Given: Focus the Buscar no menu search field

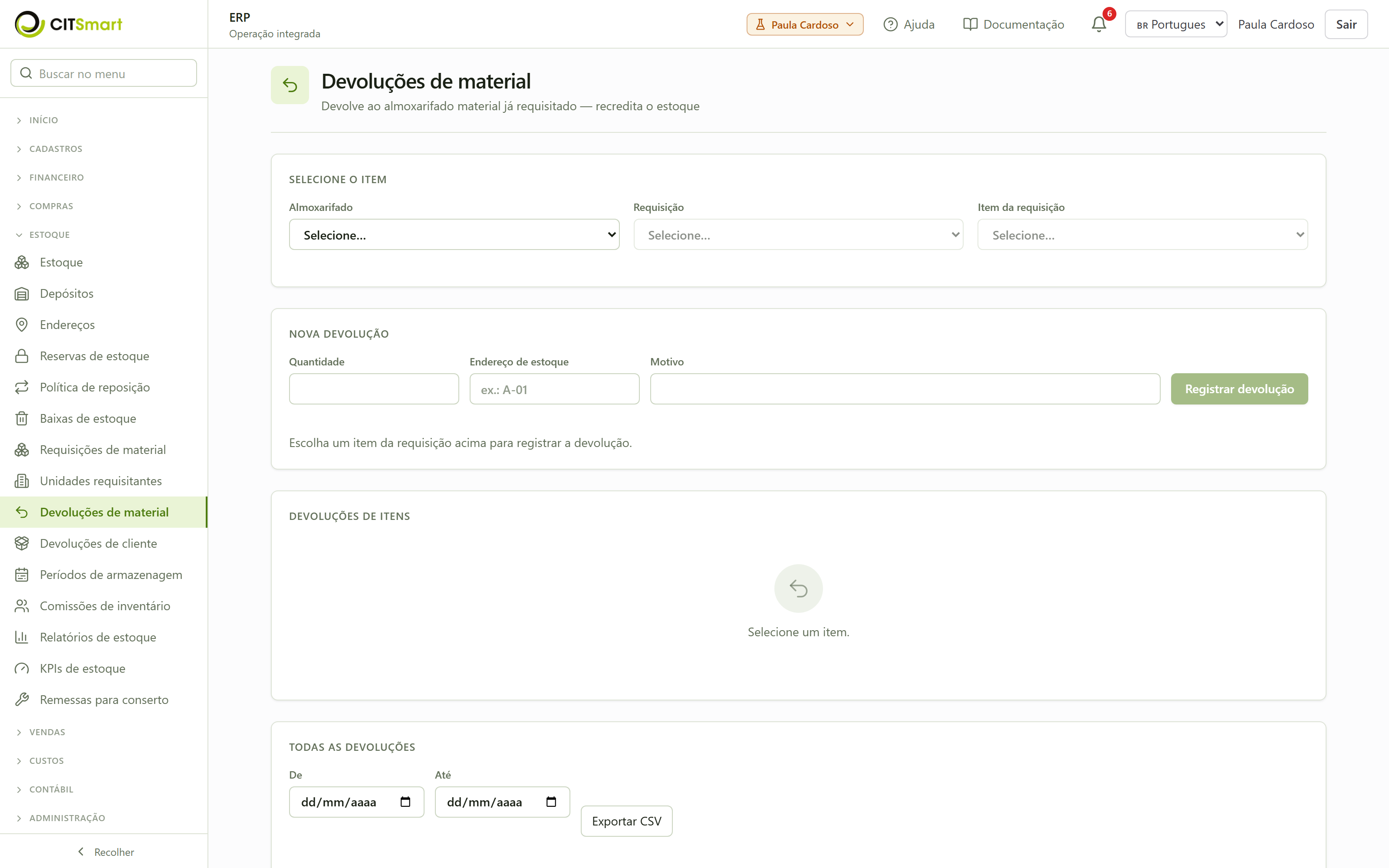Looking at the screenshot, I should tap(104, 73).
